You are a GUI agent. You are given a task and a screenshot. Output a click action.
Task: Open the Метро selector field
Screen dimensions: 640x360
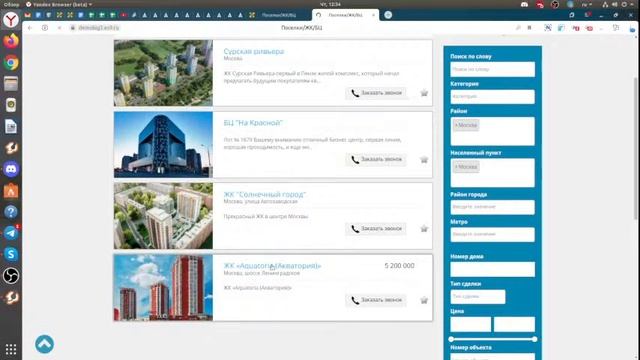click(x=492, y=234)
